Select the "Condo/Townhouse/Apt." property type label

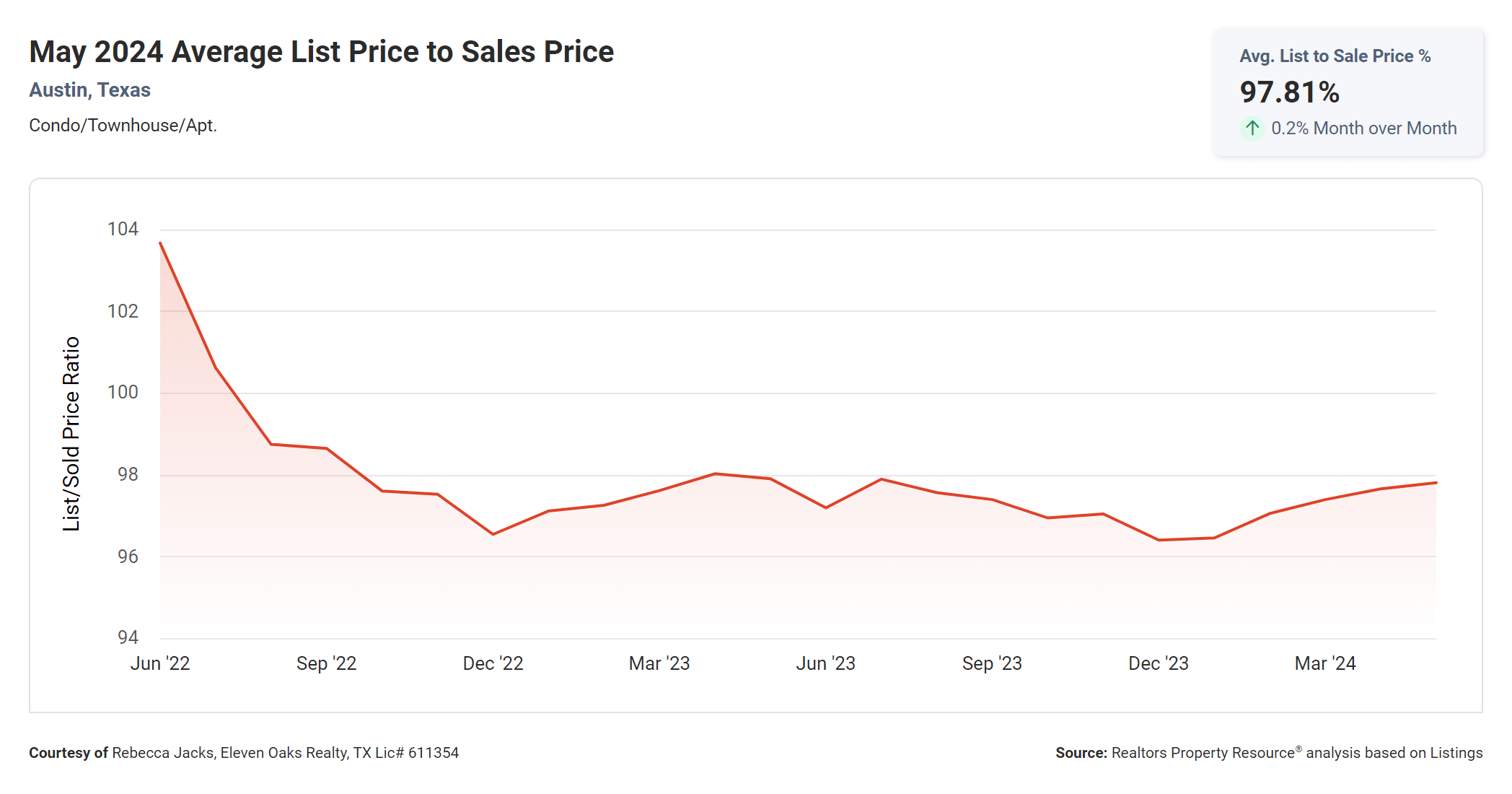tap(123, 126)
